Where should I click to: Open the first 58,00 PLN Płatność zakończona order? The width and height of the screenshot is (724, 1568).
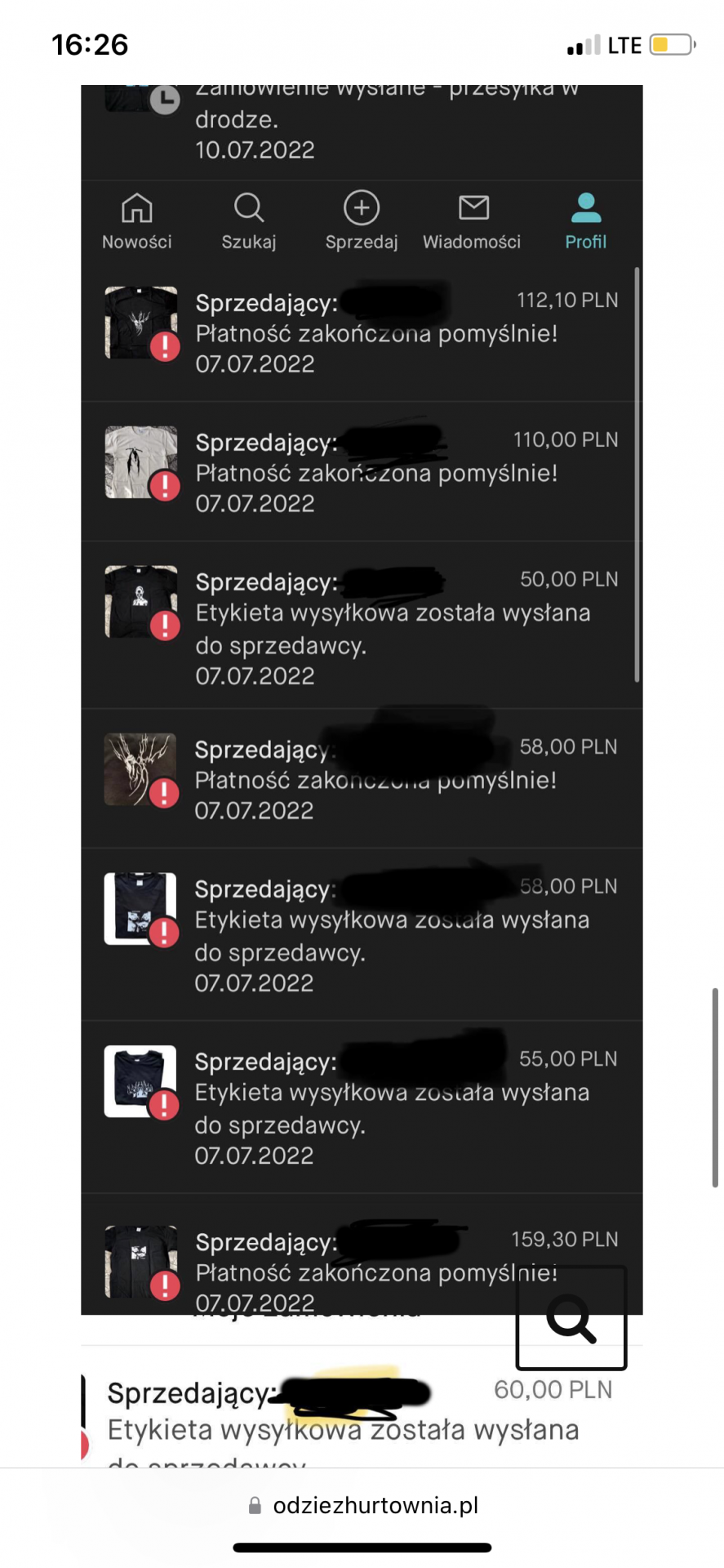coord(362,778)
